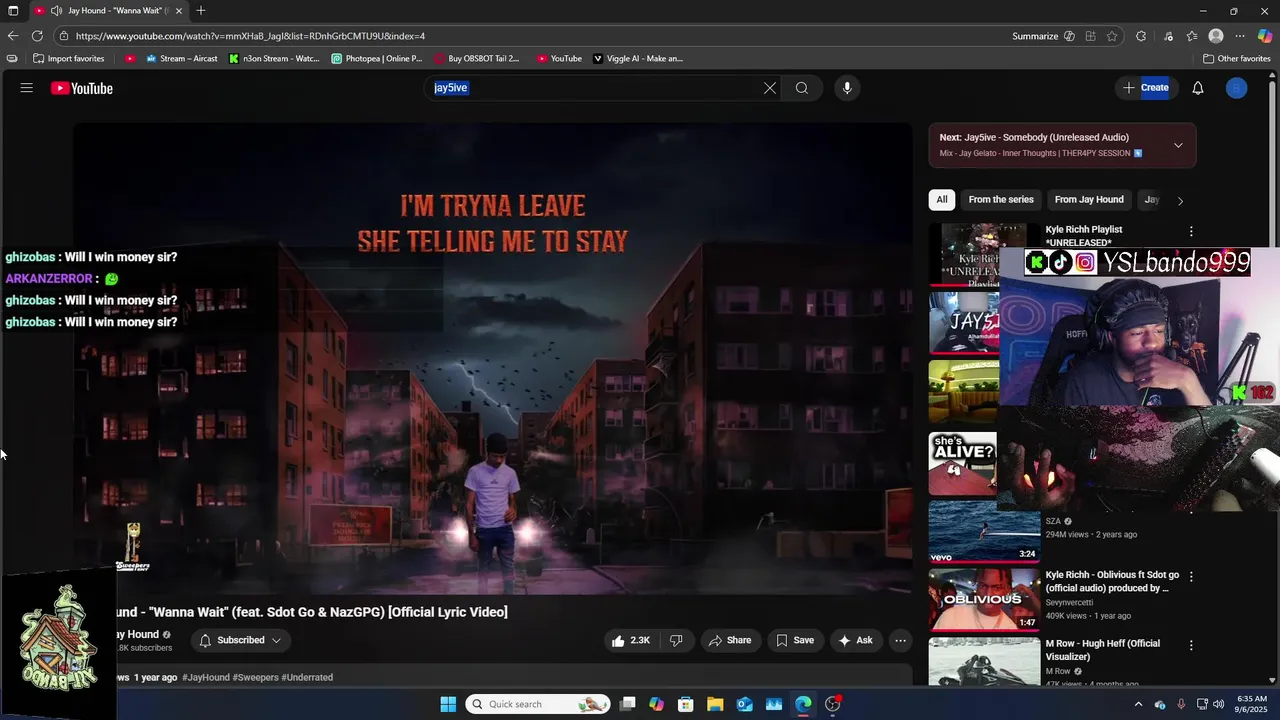The image size is (1280, 720).
Task: Go back in the browser
Action: click(13, 36)
